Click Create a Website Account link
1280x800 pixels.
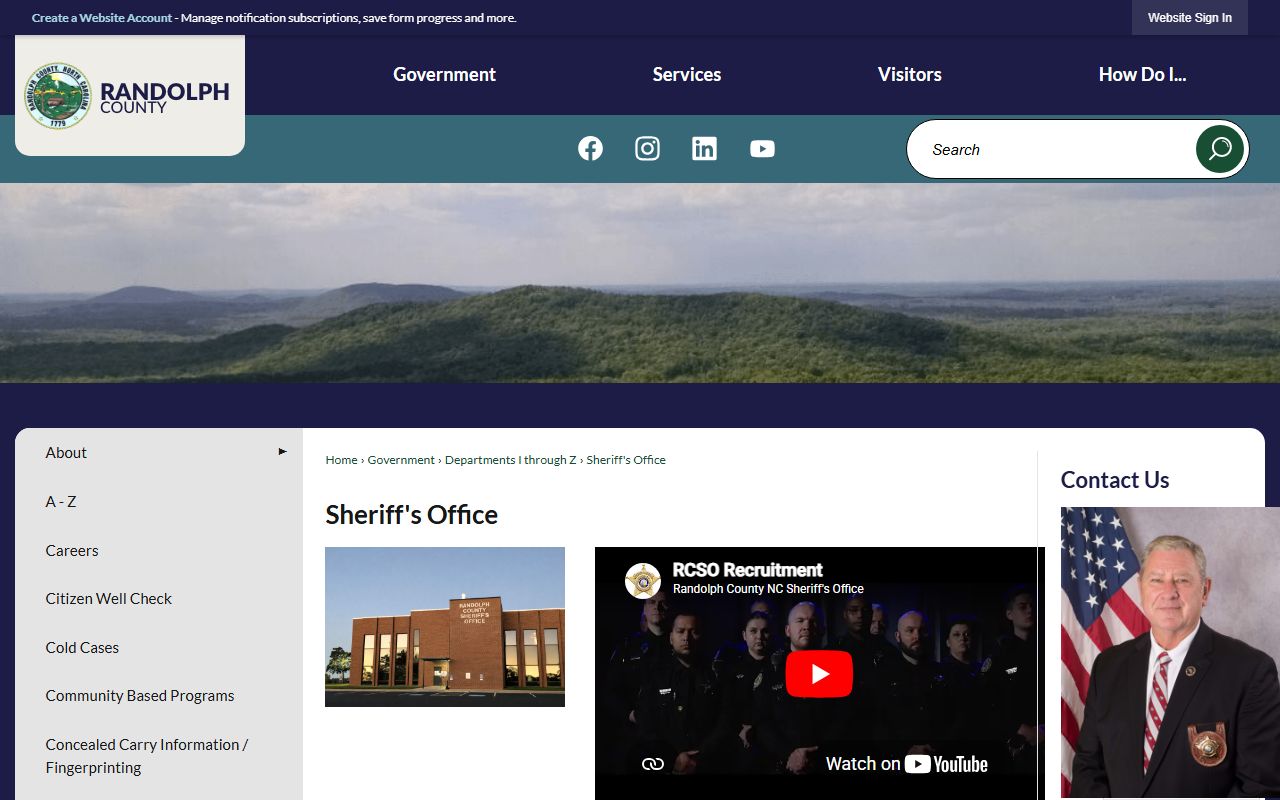[x=102, y=18]
